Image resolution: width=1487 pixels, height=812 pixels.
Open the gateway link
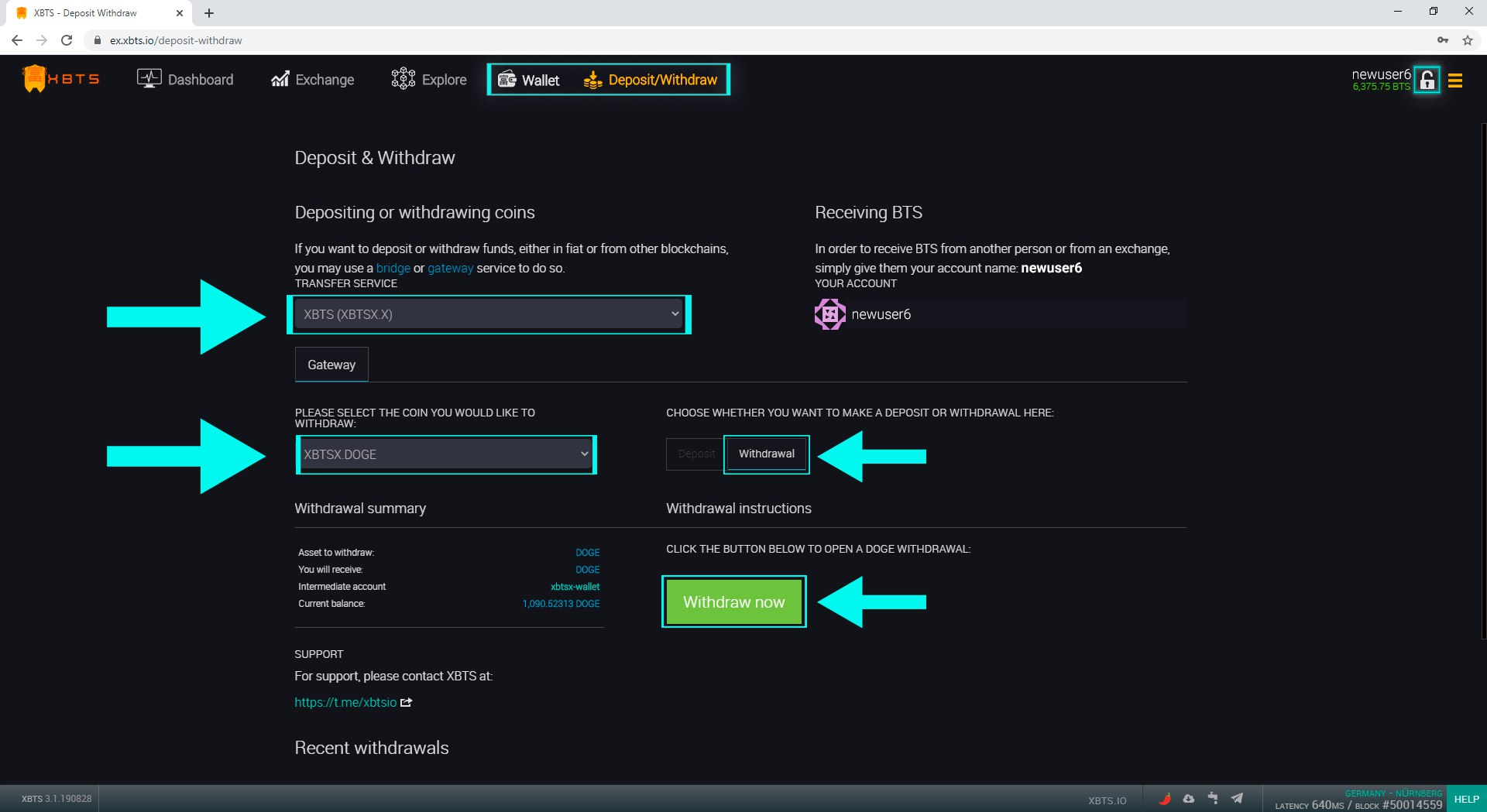450,268
